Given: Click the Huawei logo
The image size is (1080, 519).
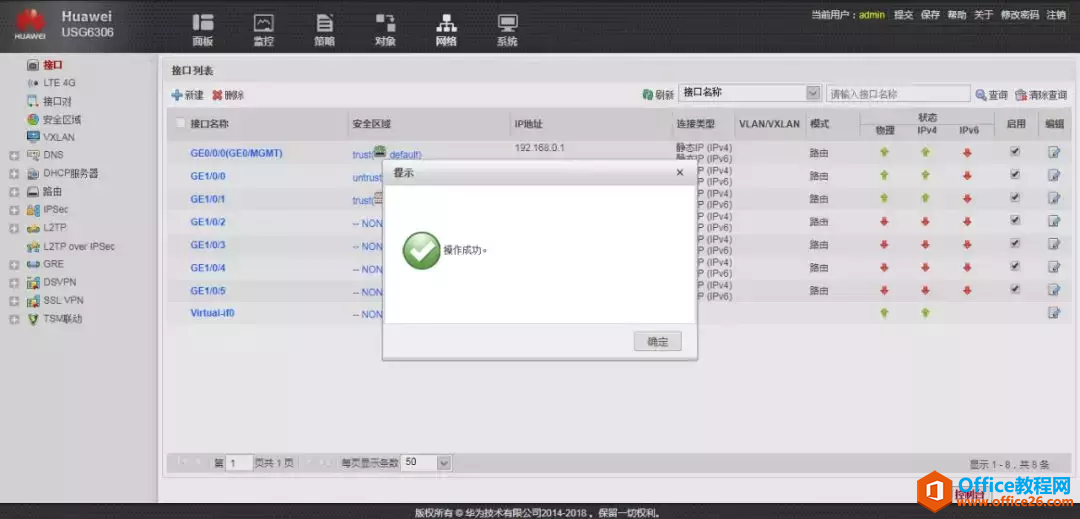Looking at the screenshot, I should tap(30, 24).
